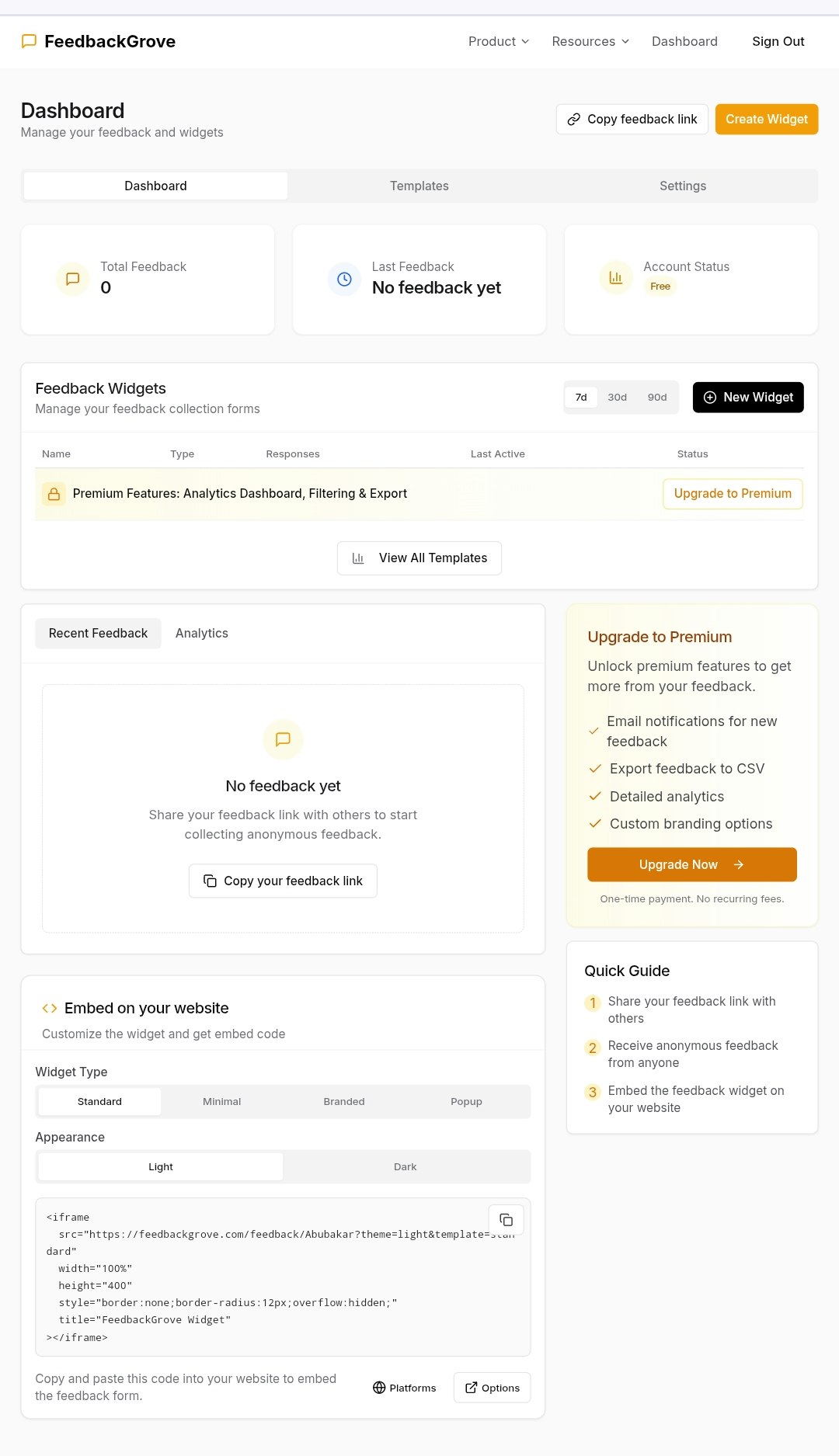Choose the Minimal widget type
The height and width of the screenshot is (1456, 839).
[x=222, y=1101]
